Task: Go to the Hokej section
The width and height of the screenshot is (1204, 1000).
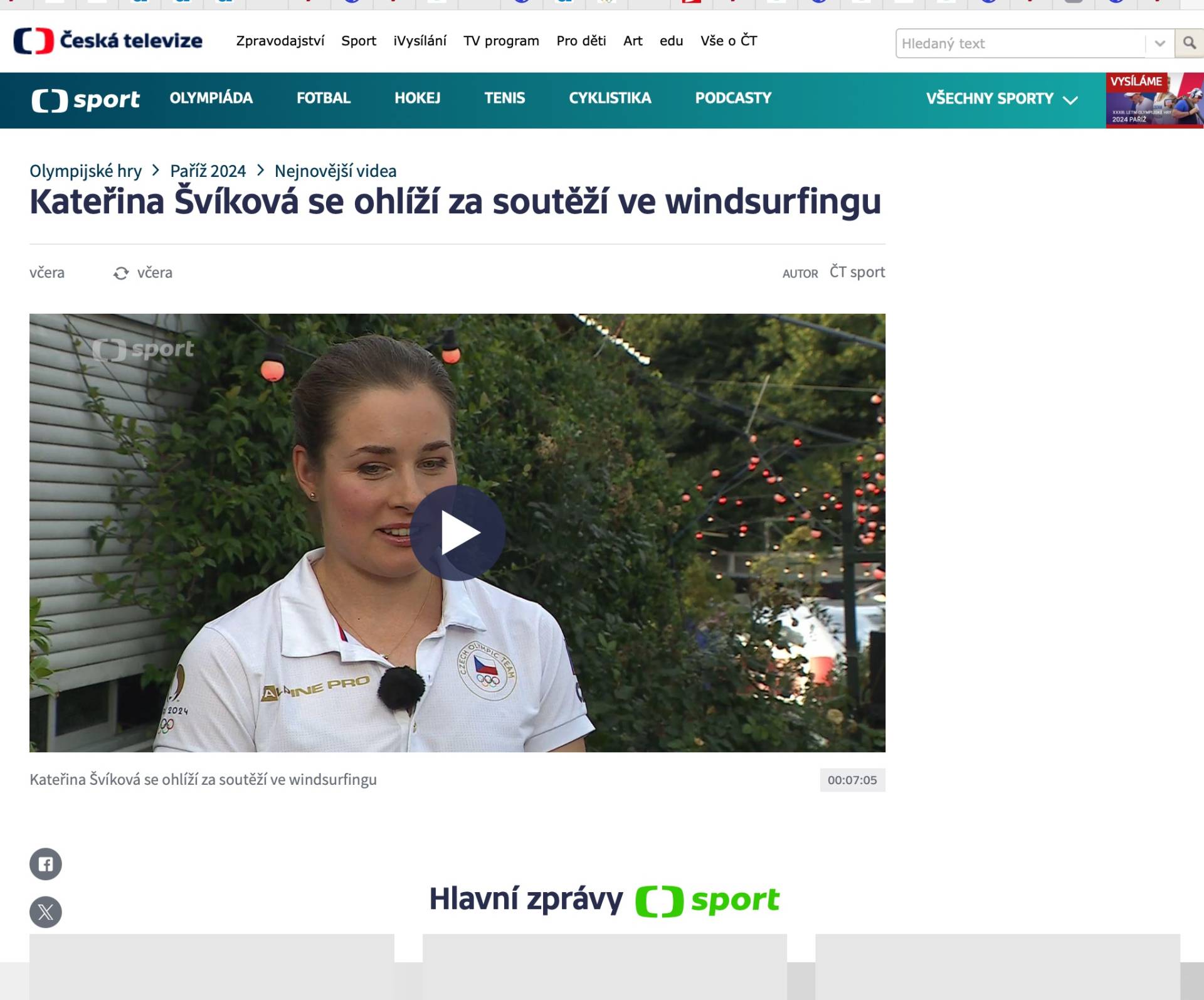Action: (417, 98)
